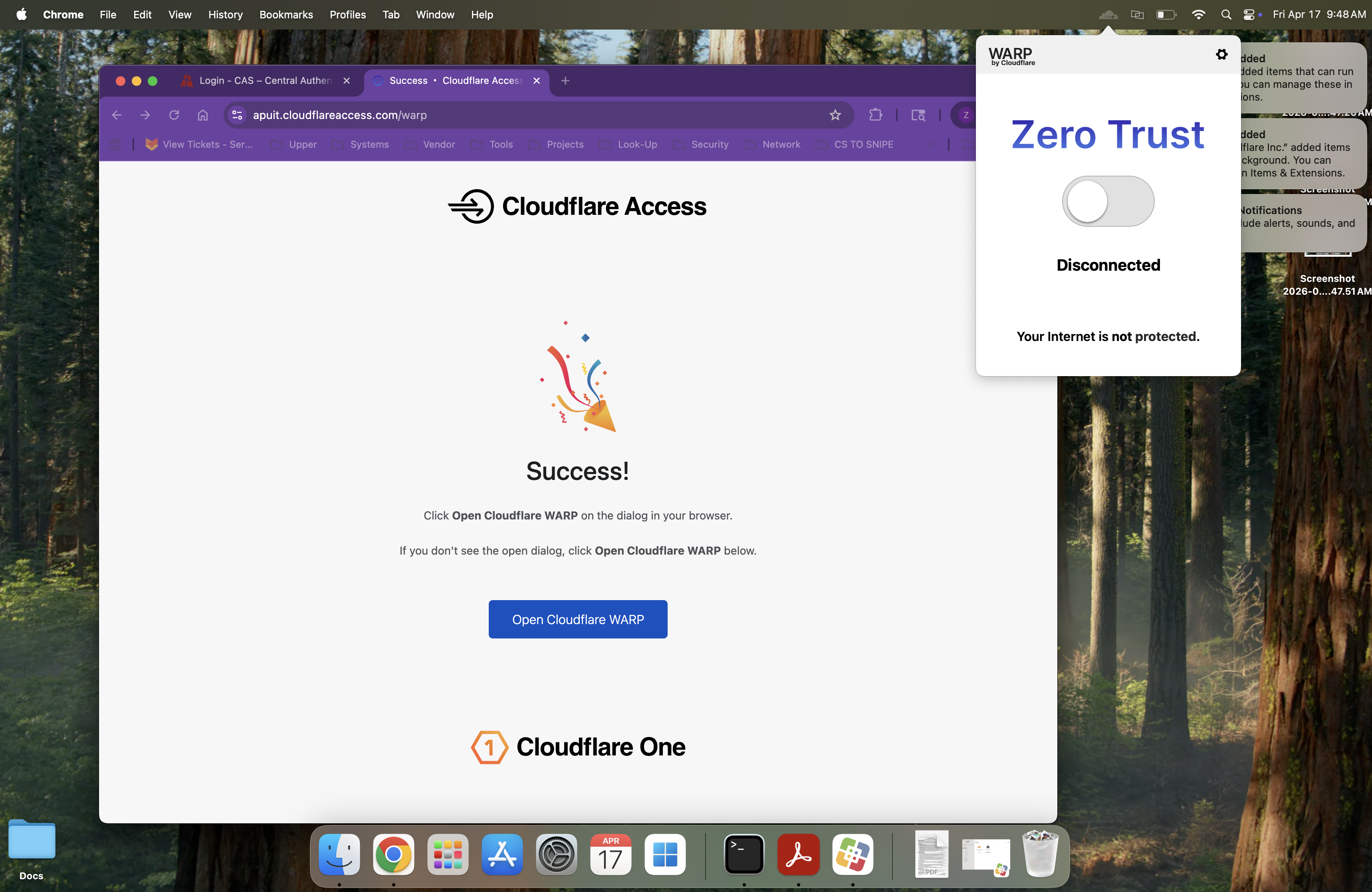Open a new tab with plus button

[x=565, y=81]
